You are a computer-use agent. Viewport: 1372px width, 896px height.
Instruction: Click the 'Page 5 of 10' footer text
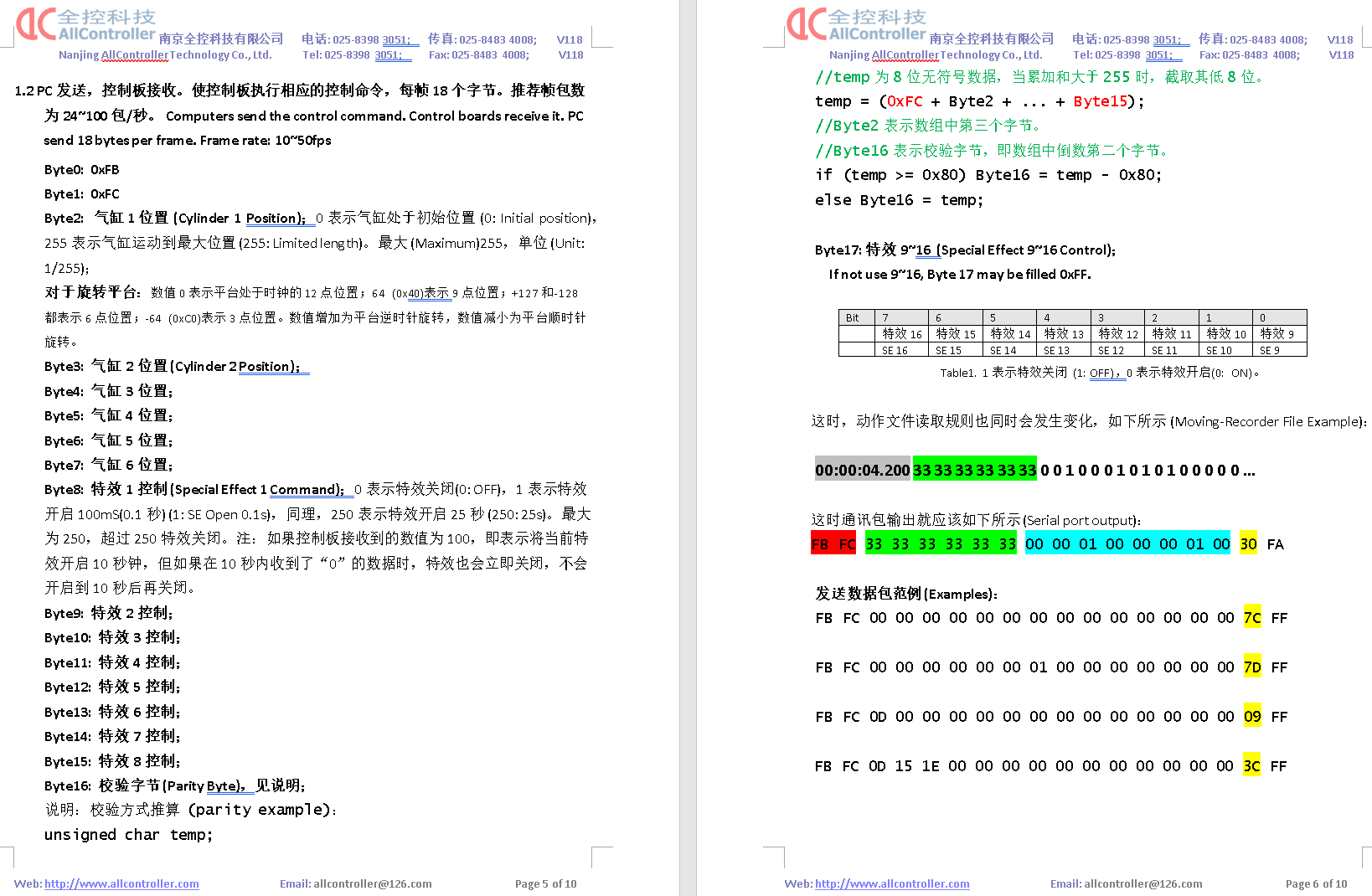click(x=545, y=883)
